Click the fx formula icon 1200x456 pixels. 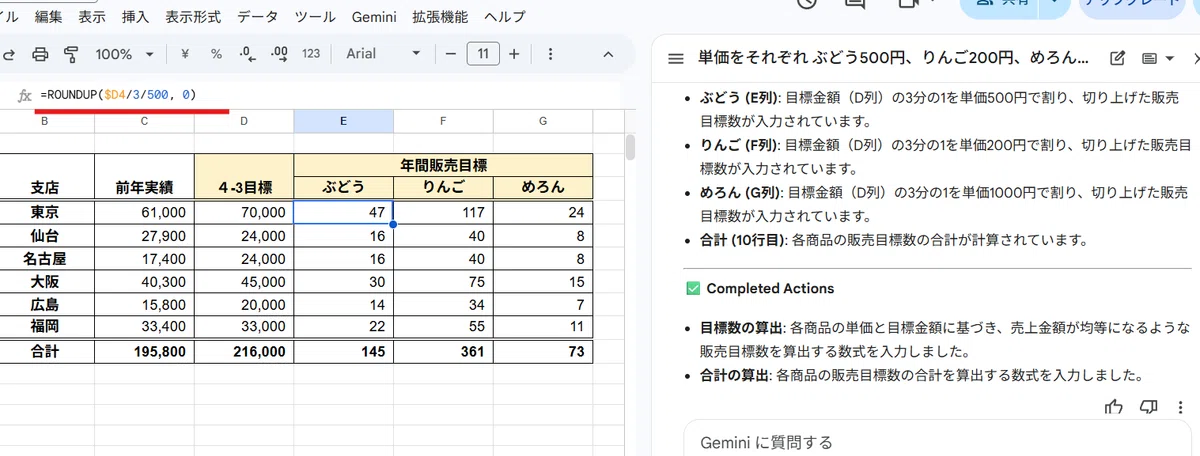point(26,95)
